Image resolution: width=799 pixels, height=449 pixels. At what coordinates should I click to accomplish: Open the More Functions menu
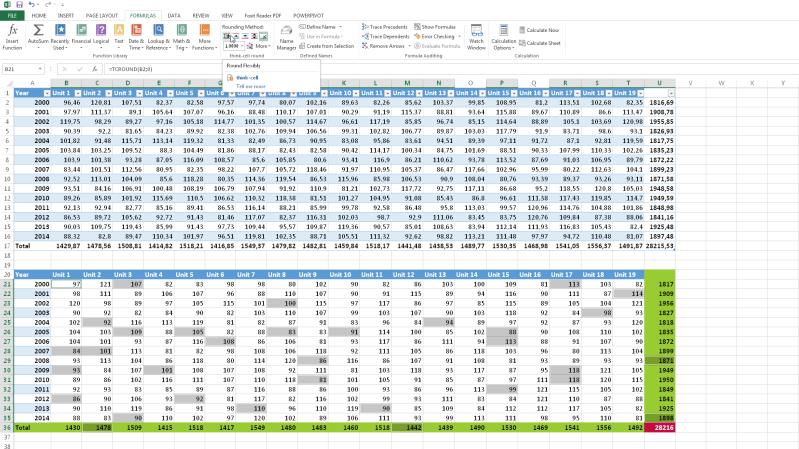(x=204, y=37)
